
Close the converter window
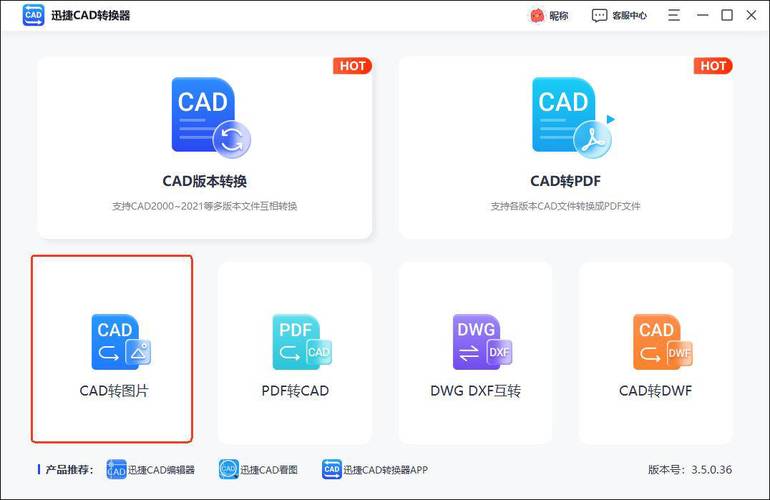751,15
